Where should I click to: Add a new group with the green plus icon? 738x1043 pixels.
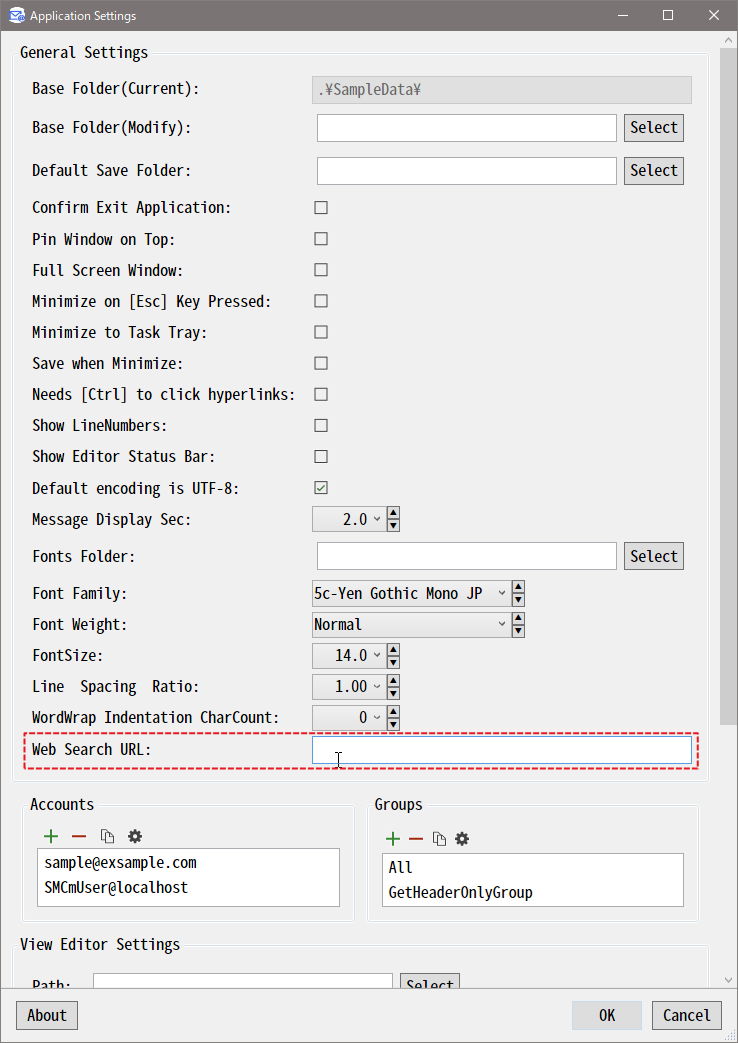click(x=393, y=839)
